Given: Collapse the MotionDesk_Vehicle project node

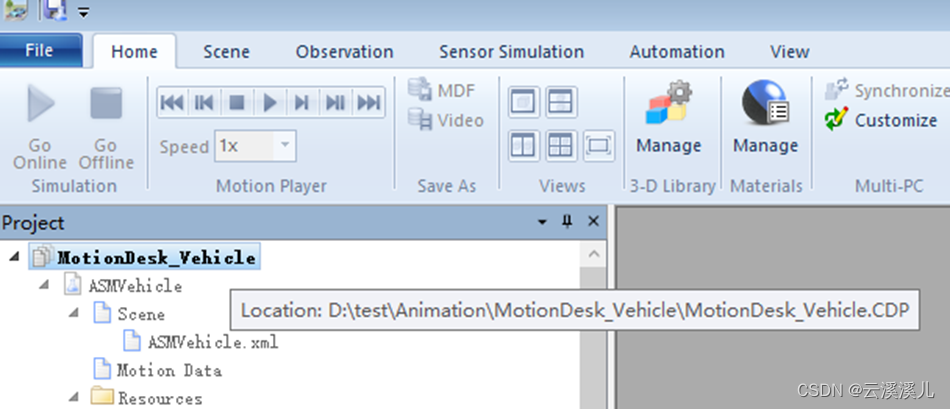Looking at the screenshot, I should [14, 258].
